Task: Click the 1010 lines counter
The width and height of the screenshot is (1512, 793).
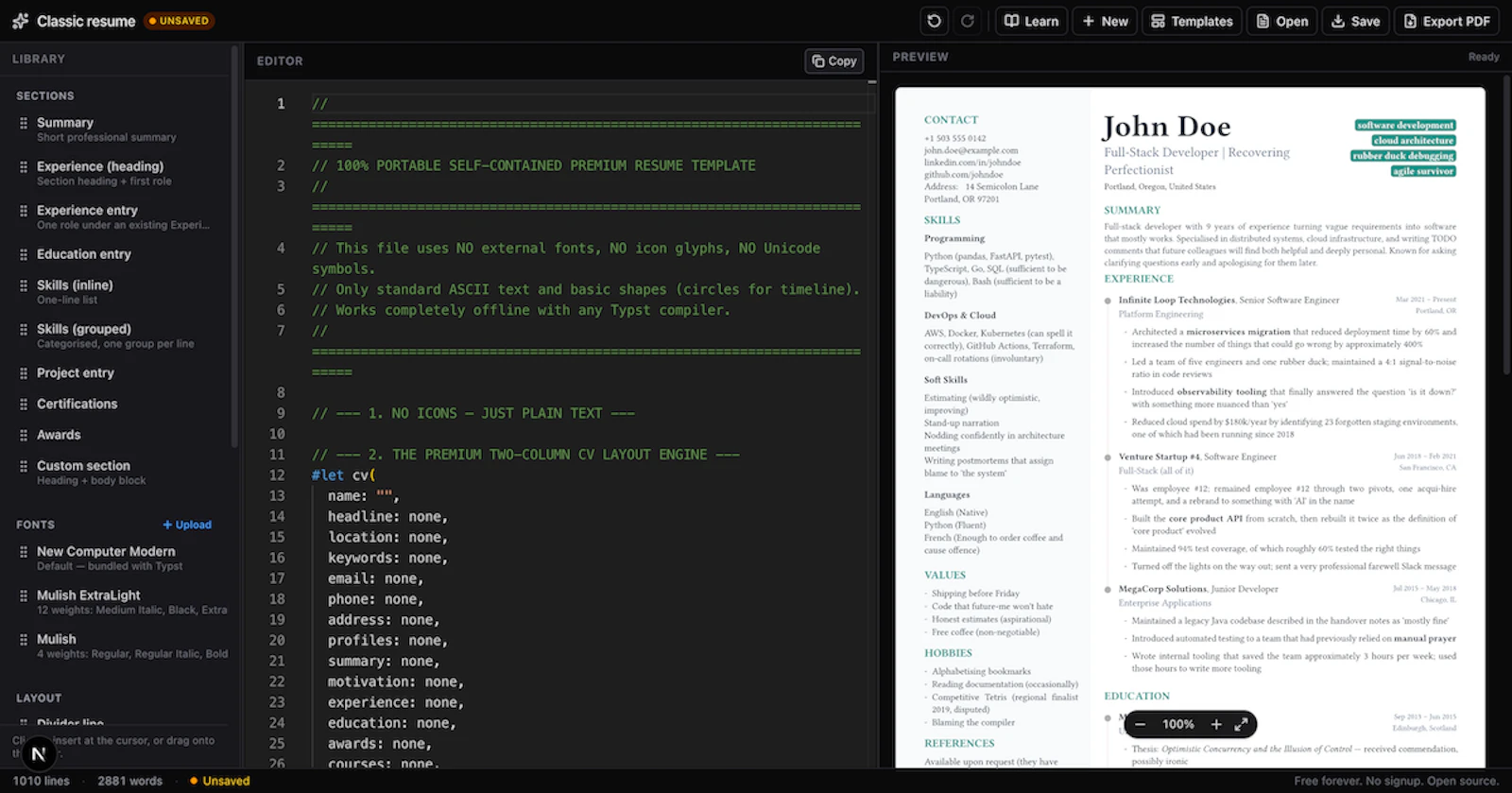Action: [42, 781]
